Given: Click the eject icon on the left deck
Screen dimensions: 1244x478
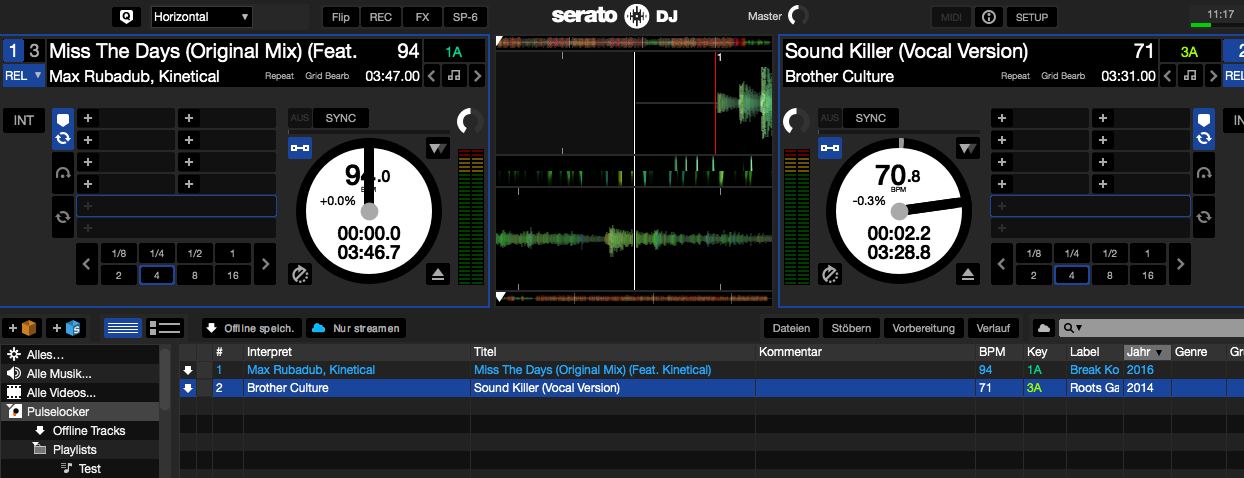Looking at the screenshot, I should pyautogui.click(x=437, y=274).
